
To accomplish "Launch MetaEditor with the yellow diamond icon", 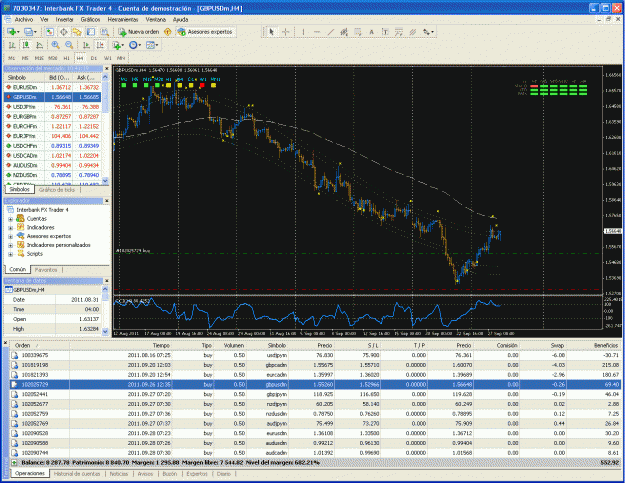I will [168, 32].
